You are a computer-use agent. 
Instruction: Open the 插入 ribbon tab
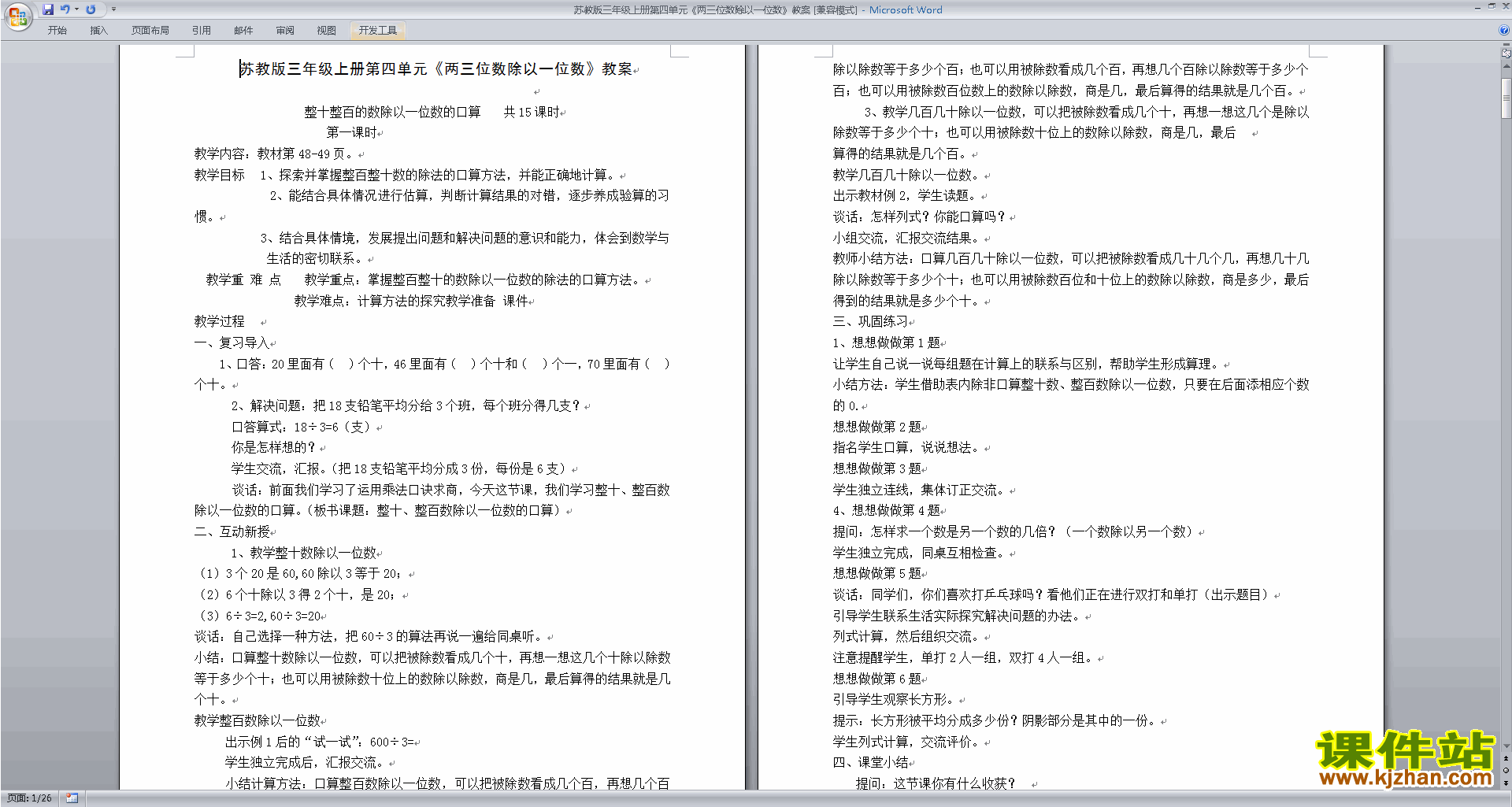coord(98,31)
